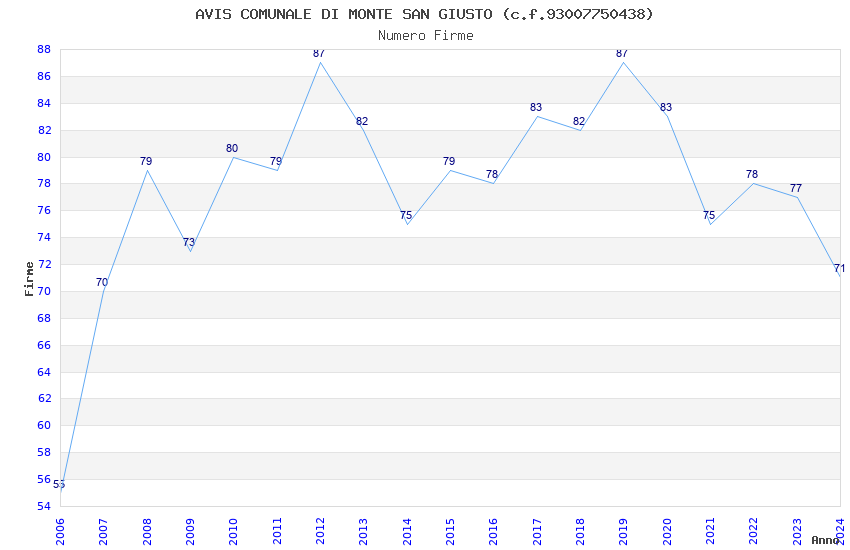The image size is (850, 550).
Task: Select the 2023 year label
Action: point(797,532)
